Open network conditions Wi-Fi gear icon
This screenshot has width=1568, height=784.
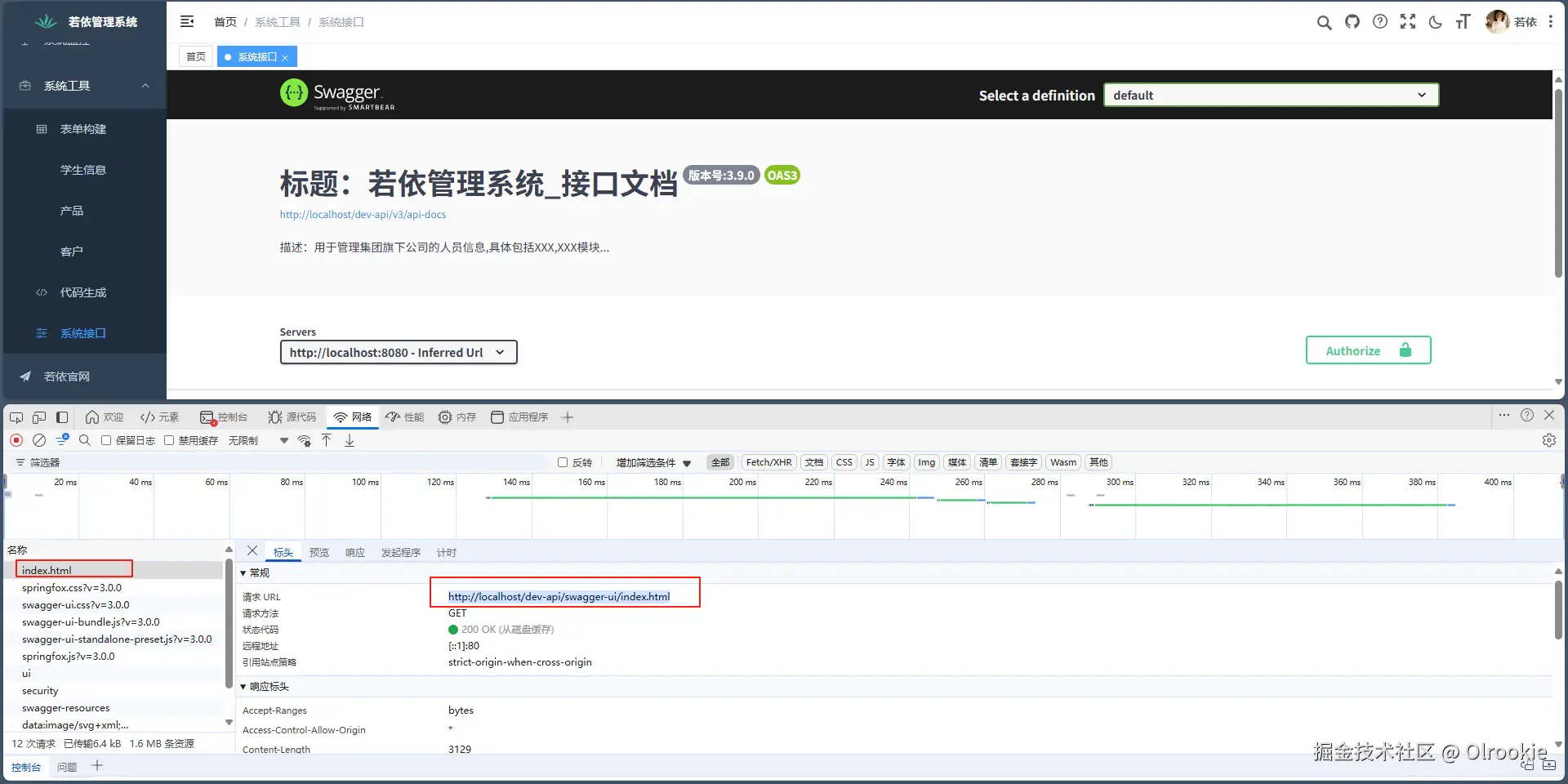click(x=305, y=440)
